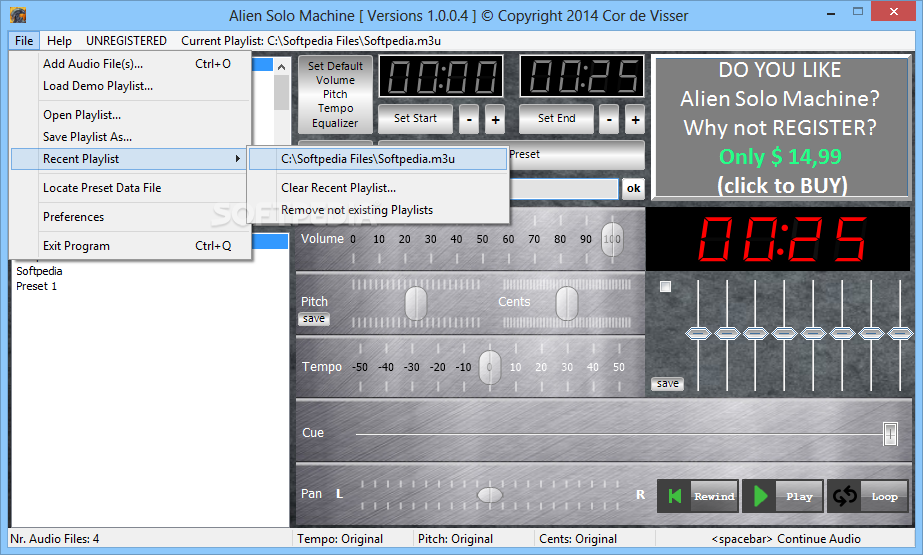Click Tempo: Original status text

click(340, 539)
